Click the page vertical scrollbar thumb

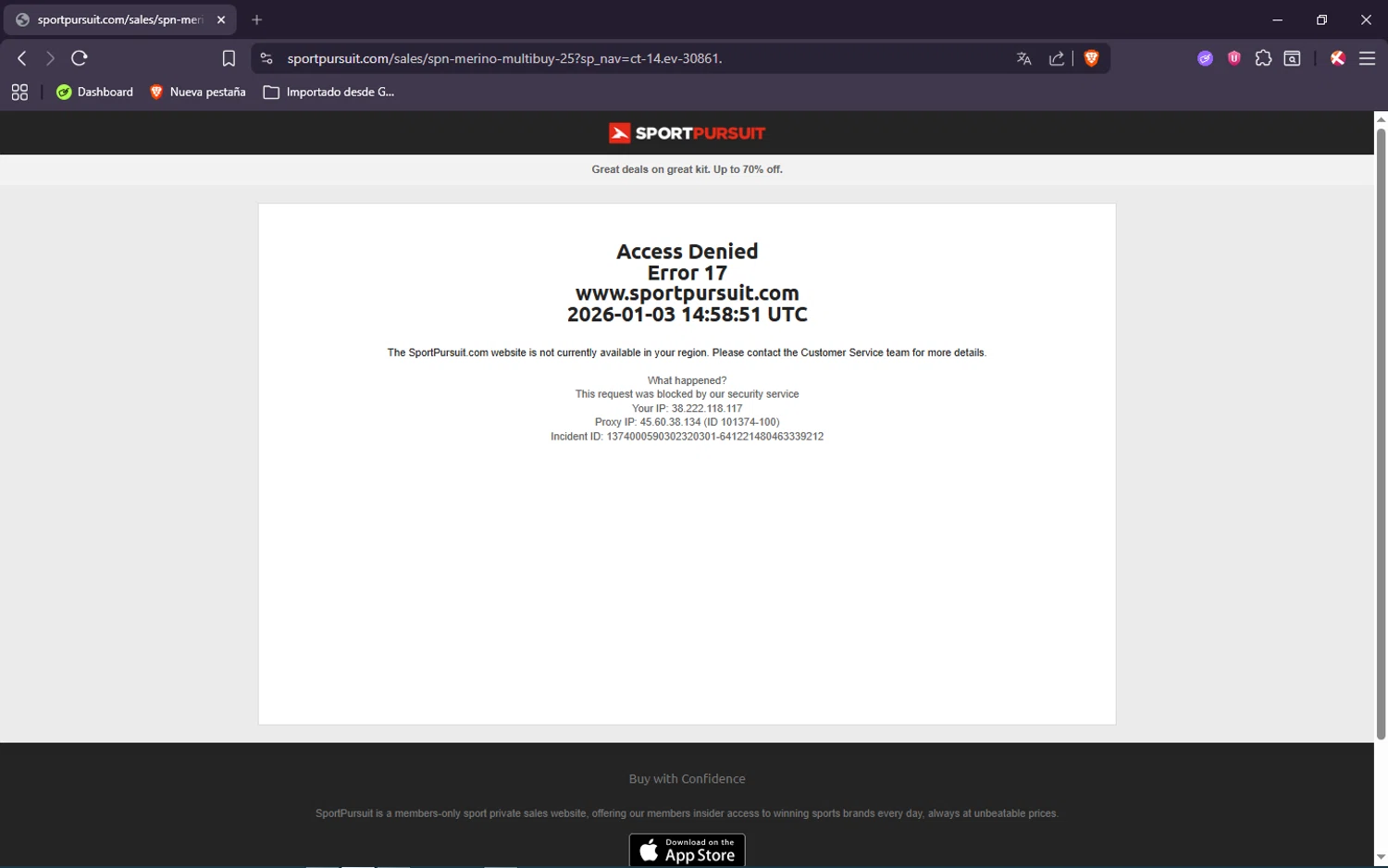click(x=1381, y=433)
